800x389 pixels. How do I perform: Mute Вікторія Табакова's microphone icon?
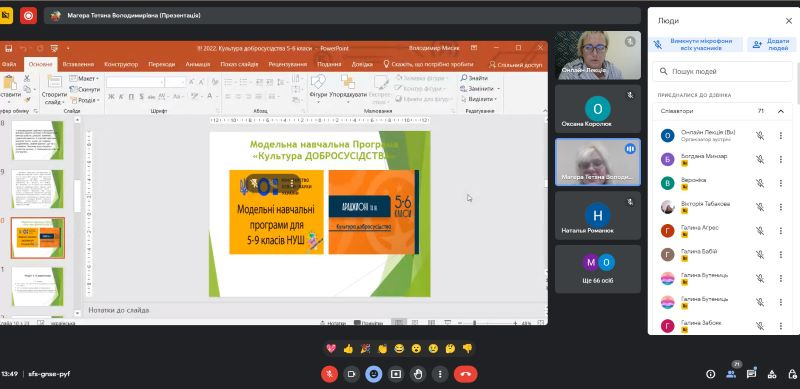[760, 207]
